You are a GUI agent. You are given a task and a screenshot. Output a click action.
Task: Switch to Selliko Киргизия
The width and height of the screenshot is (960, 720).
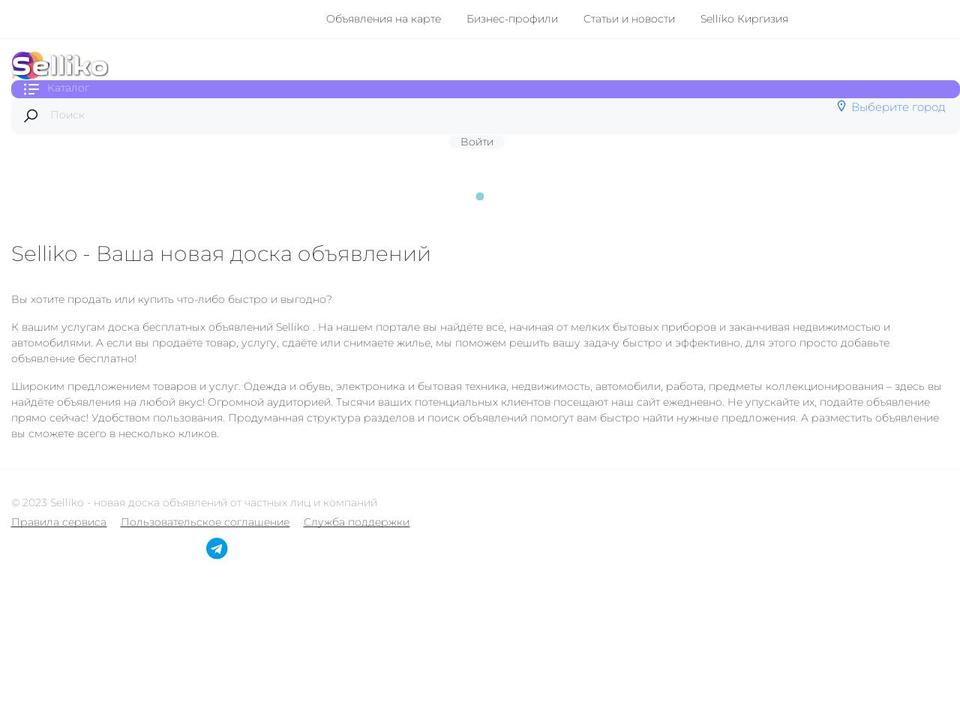(744, 19)
